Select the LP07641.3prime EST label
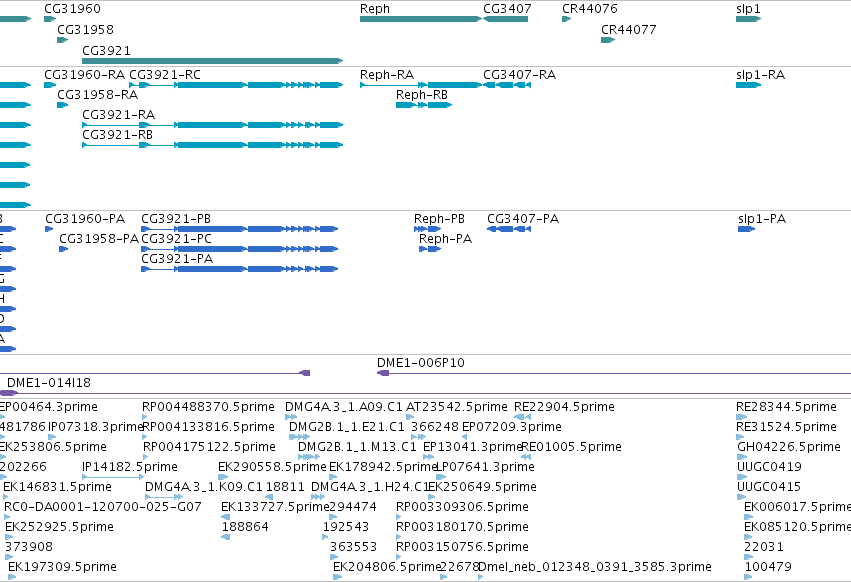This screenshot has height=582, width=851. (485, 467)
